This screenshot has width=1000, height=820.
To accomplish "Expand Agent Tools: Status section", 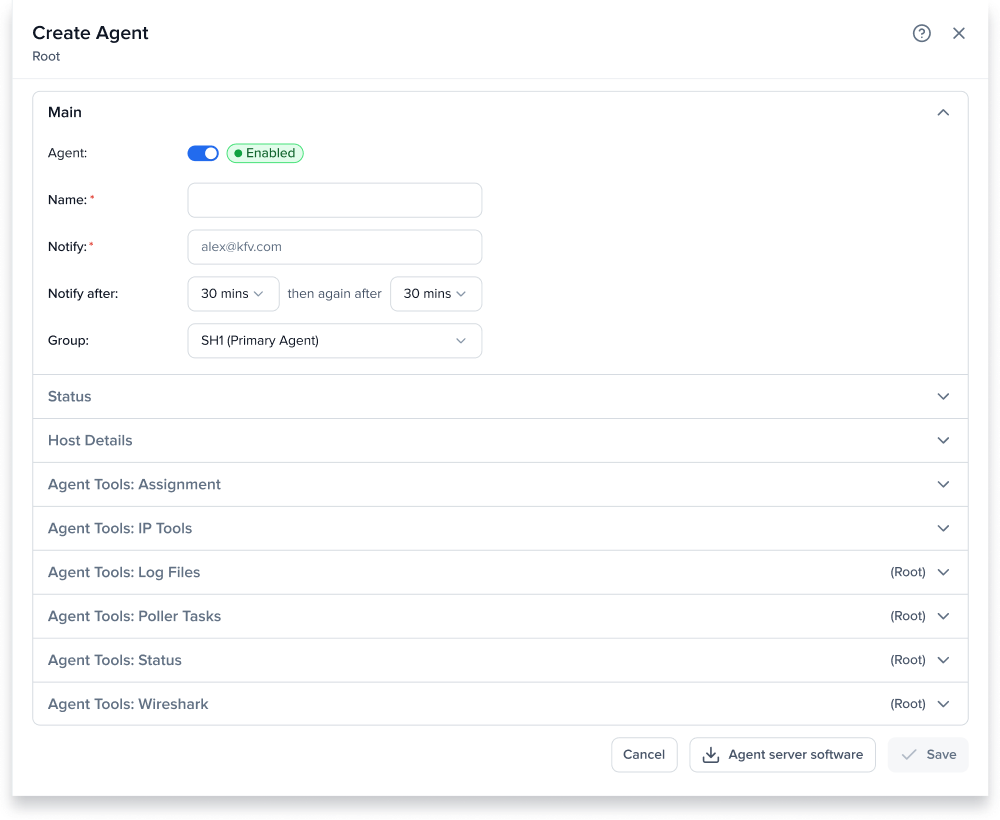I will [500, 661].
